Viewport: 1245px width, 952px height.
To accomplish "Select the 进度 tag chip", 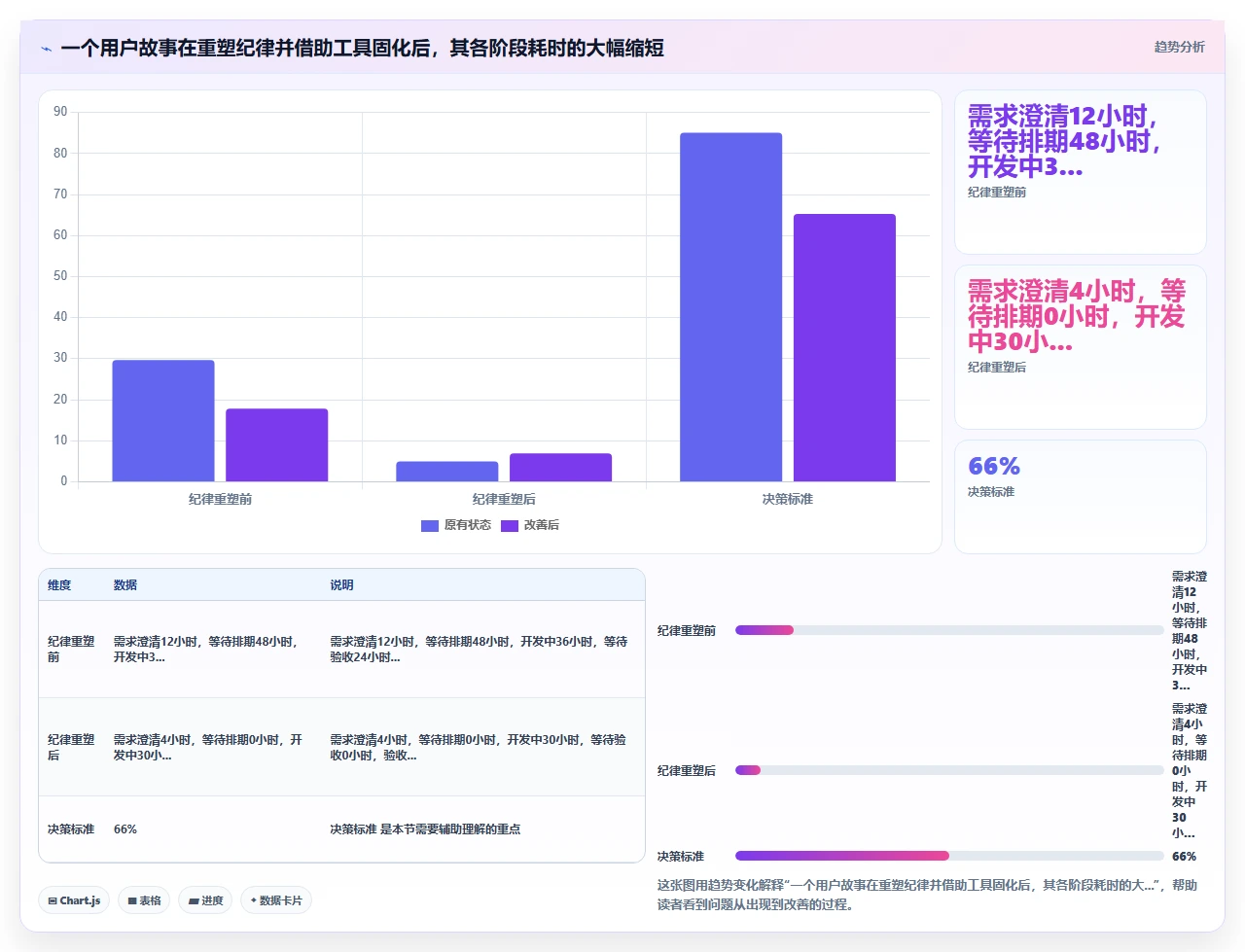I will tap(205, 900).
